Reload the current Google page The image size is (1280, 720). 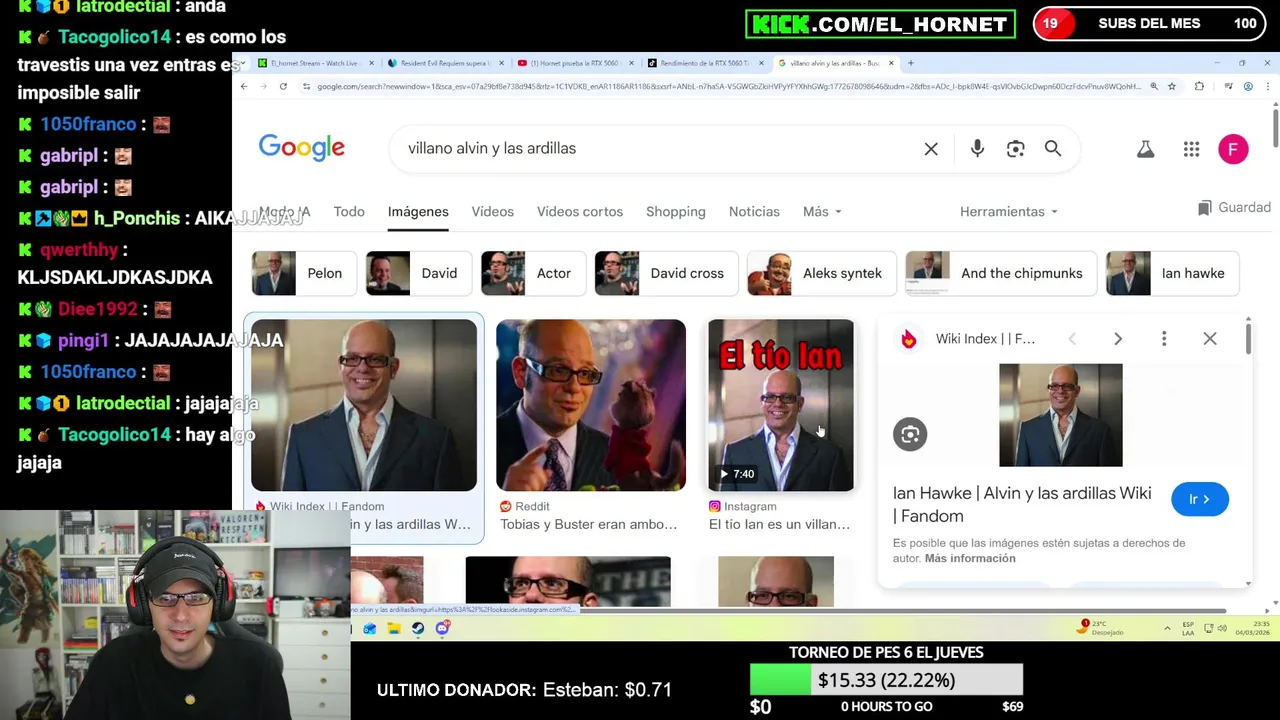[283, 87]
